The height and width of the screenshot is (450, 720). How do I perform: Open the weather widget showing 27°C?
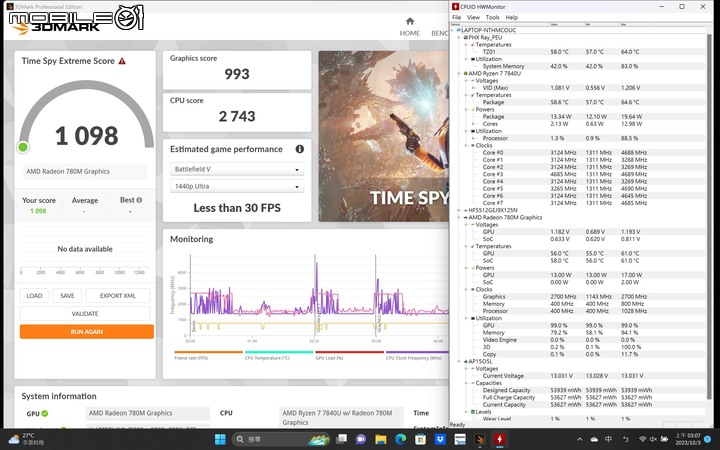[27, 439]
